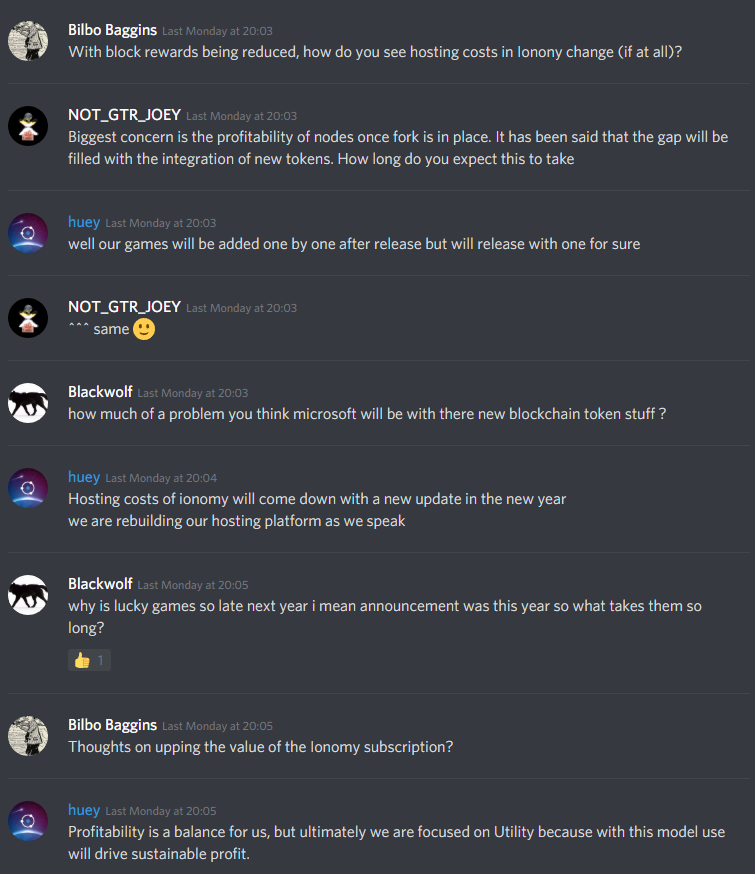This screenshot has height=874, width=755.
Task: Click timestamp 'Last Monday at 20:04'
Action: tap(161, 478)
